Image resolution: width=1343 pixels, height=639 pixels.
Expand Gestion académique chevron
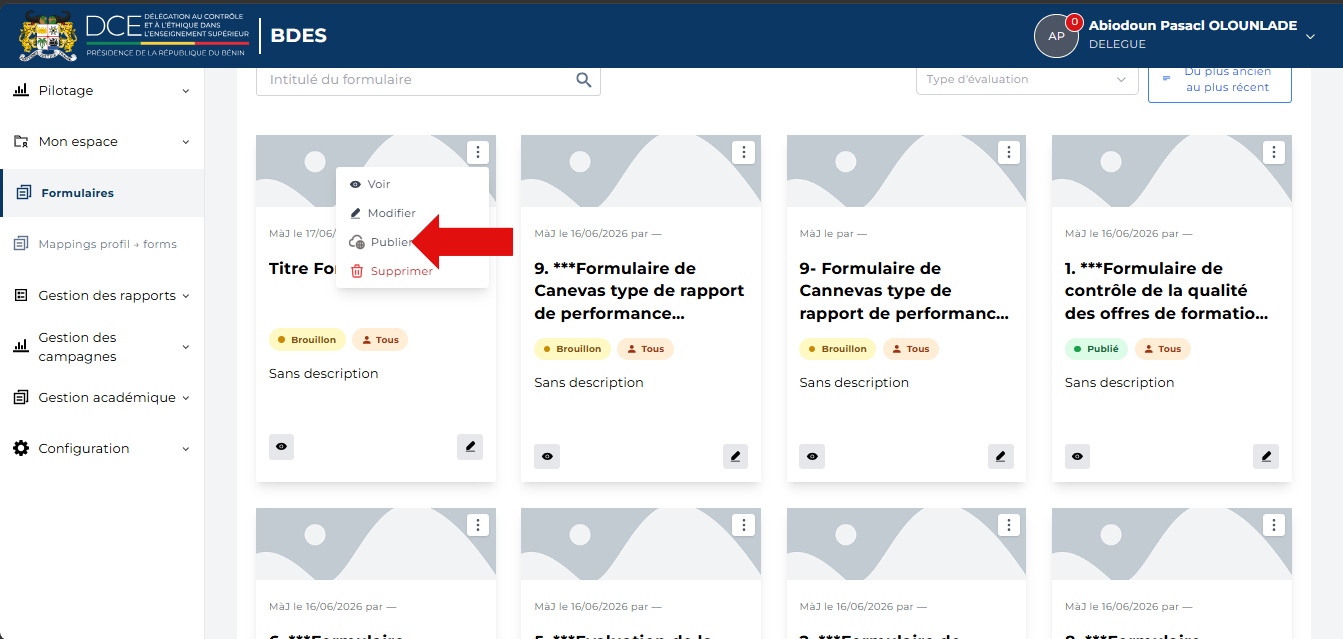186,398
